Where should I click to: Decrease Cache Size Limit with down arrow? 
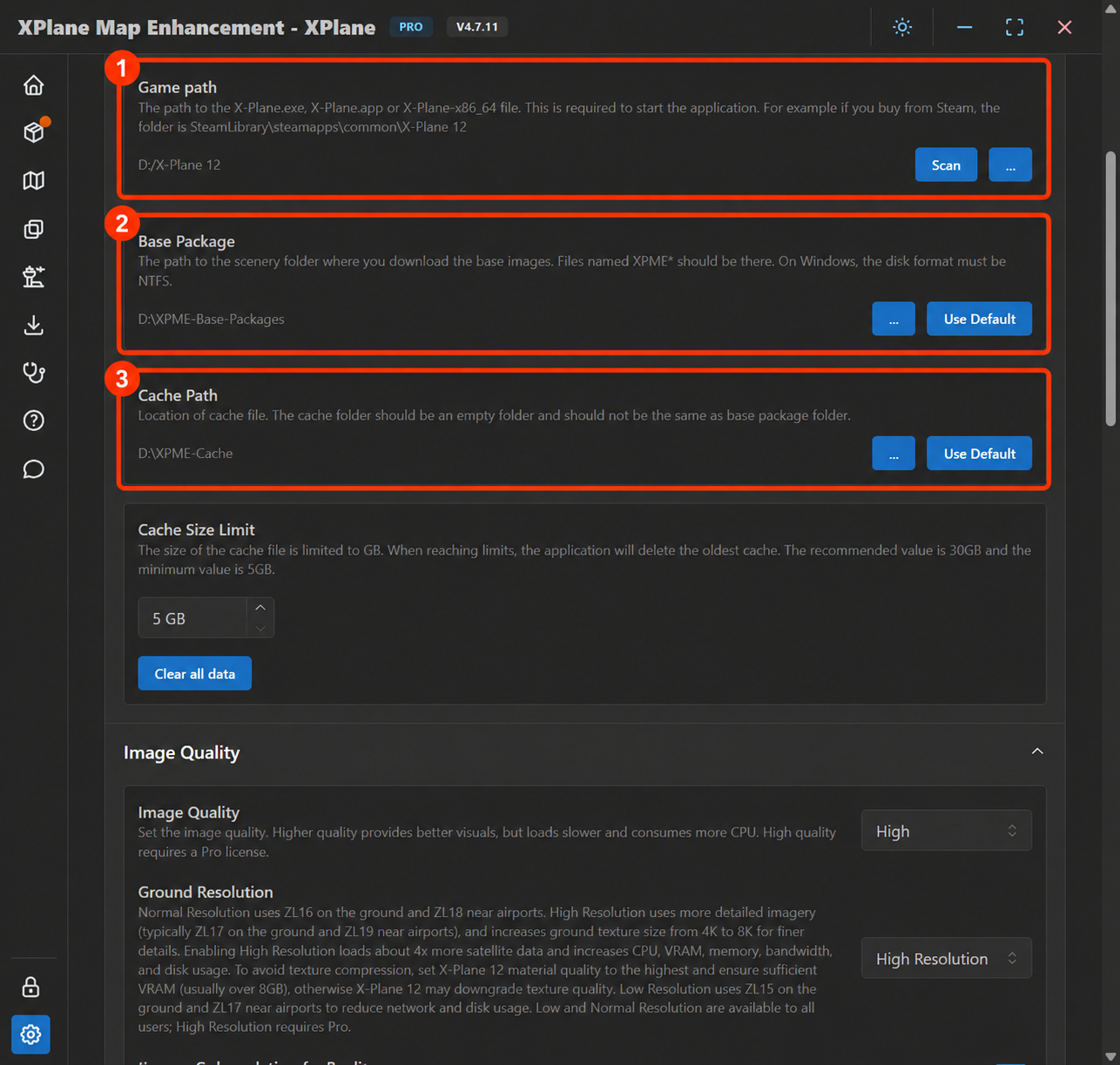click(x=260, y=628)
